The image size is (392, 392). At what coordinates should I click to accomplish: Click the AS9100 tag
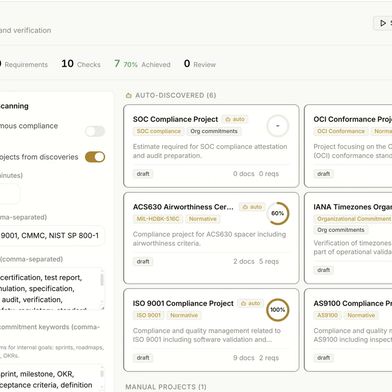tap(328, 315)
